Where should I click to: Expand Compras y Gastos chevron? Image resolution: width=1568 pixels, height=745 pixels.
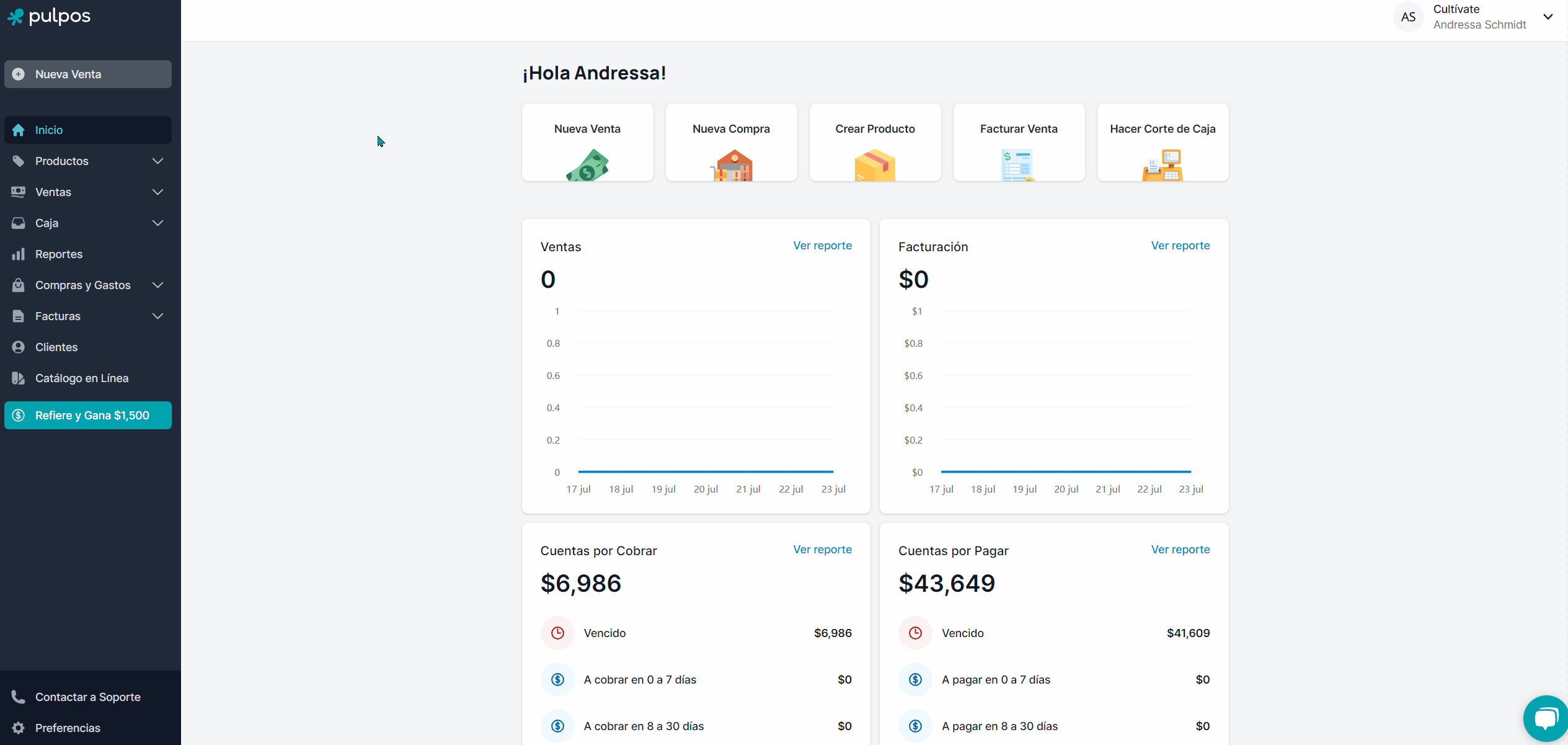158,285
